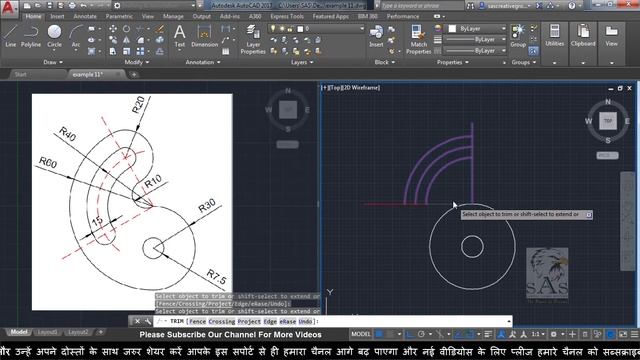The width and height of the screenshot is (640, 360).
Task: Select the Mirror tool icon in Modify panel
Action: (127, 40)
